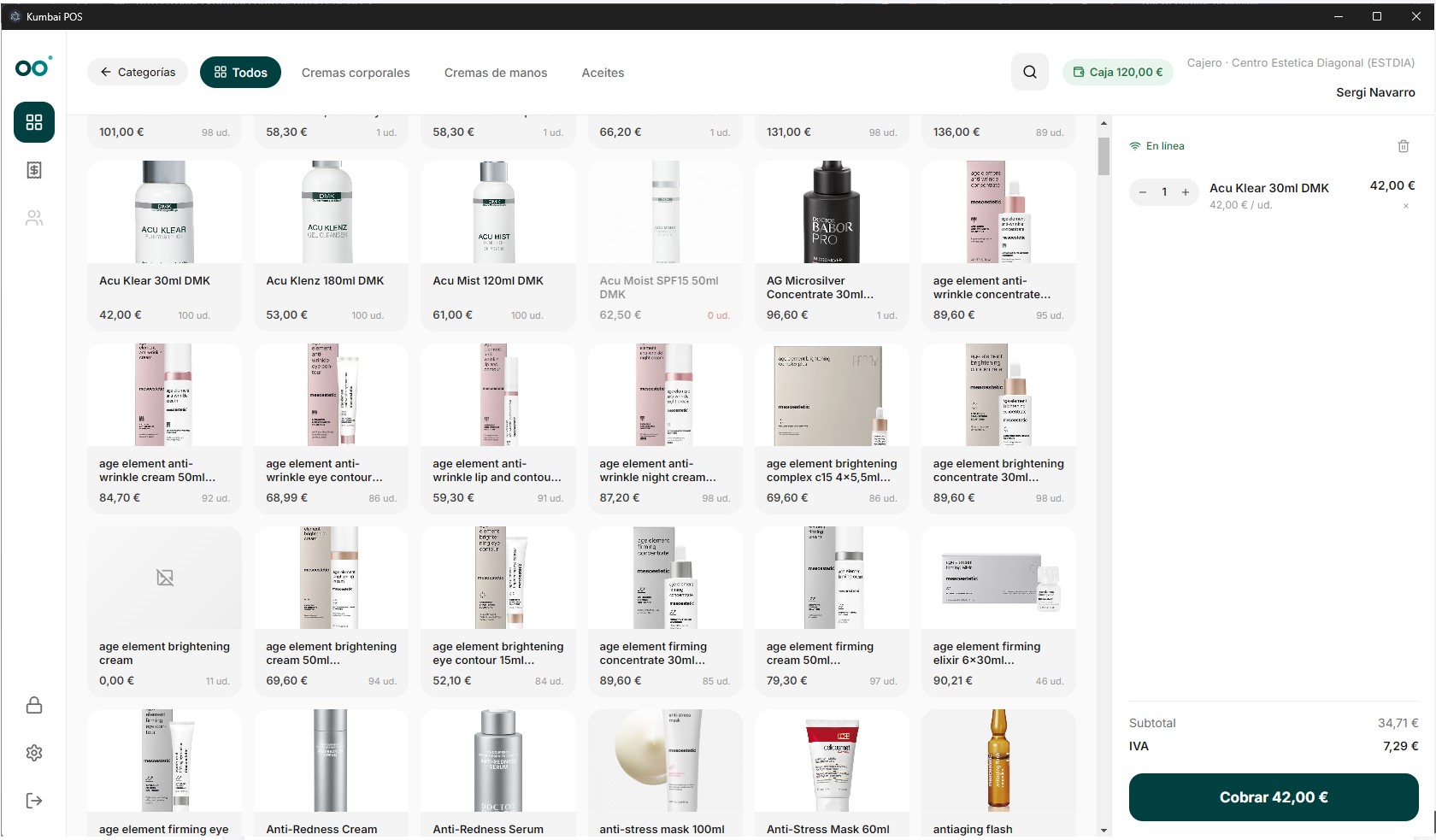
Task: Click Acu Klear 30ml DMK cart line name
Action: click(x=1268, y=188)
